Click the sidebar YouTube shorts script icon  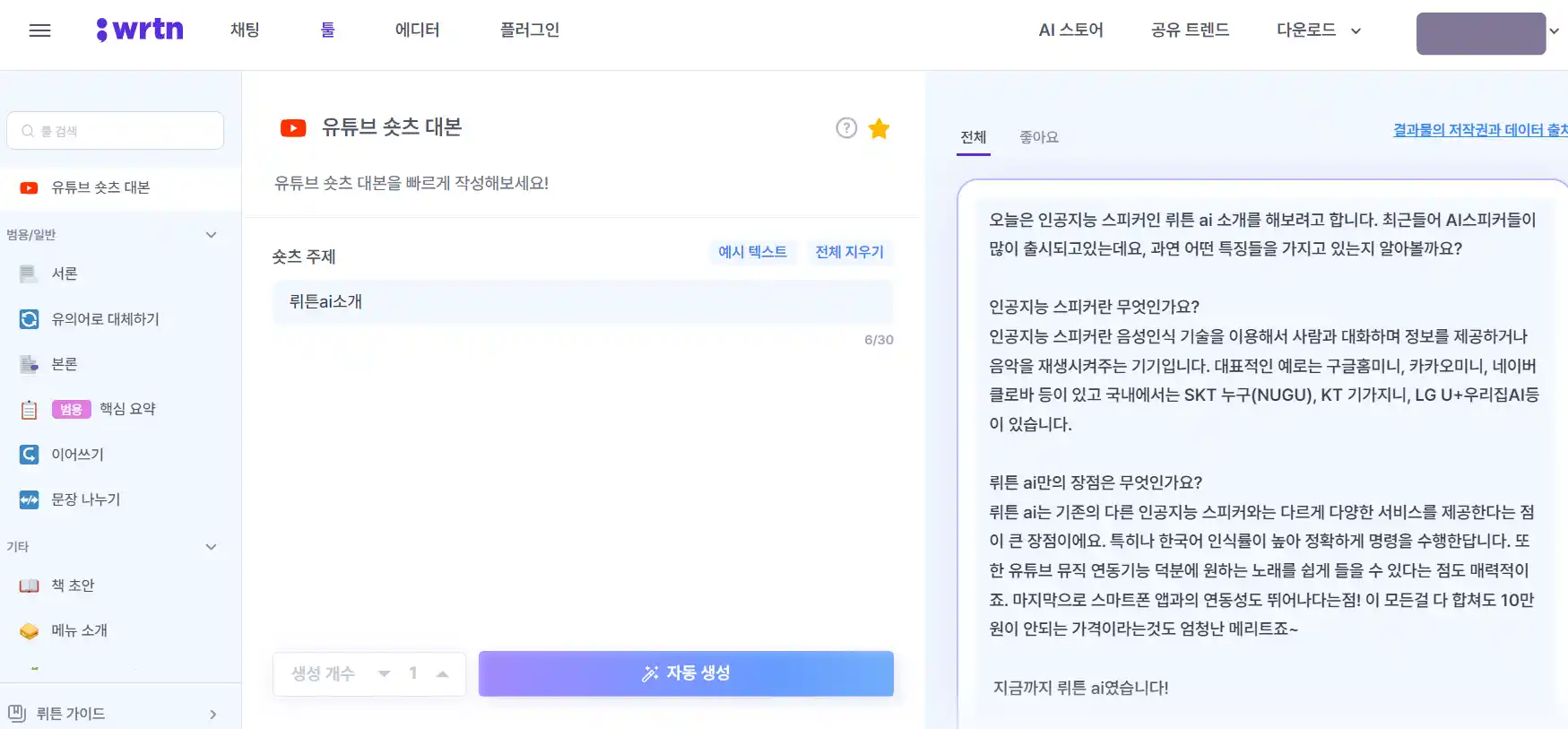coord(30,187)
